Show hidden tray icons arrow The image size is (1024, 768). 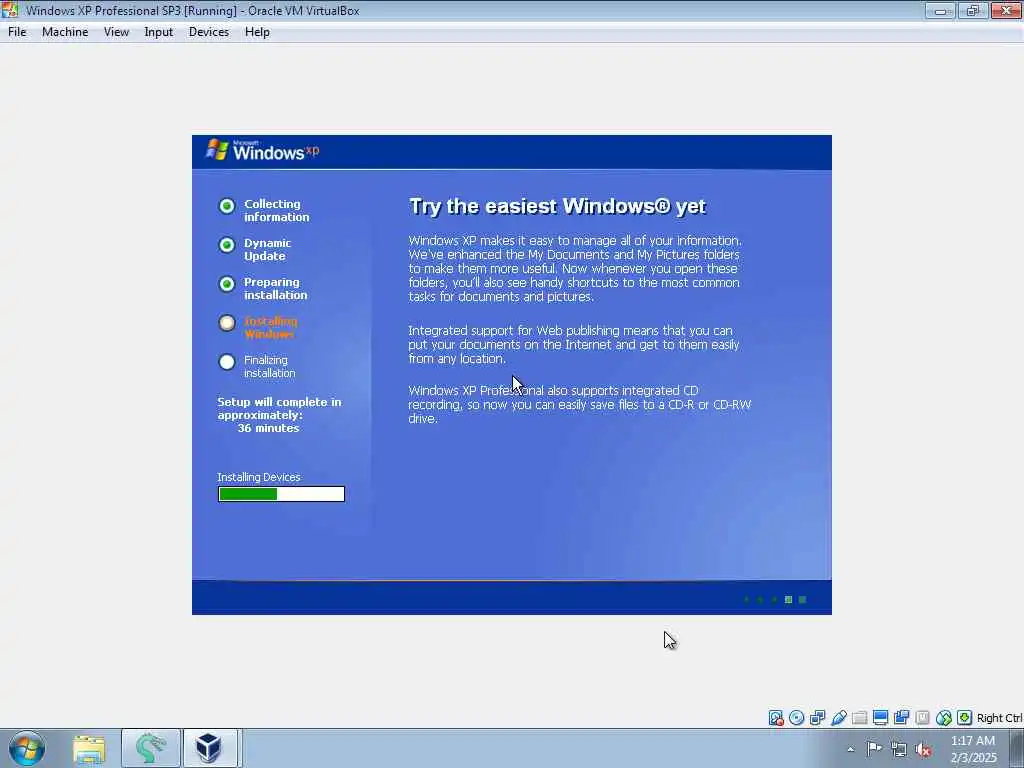(850, 749)
